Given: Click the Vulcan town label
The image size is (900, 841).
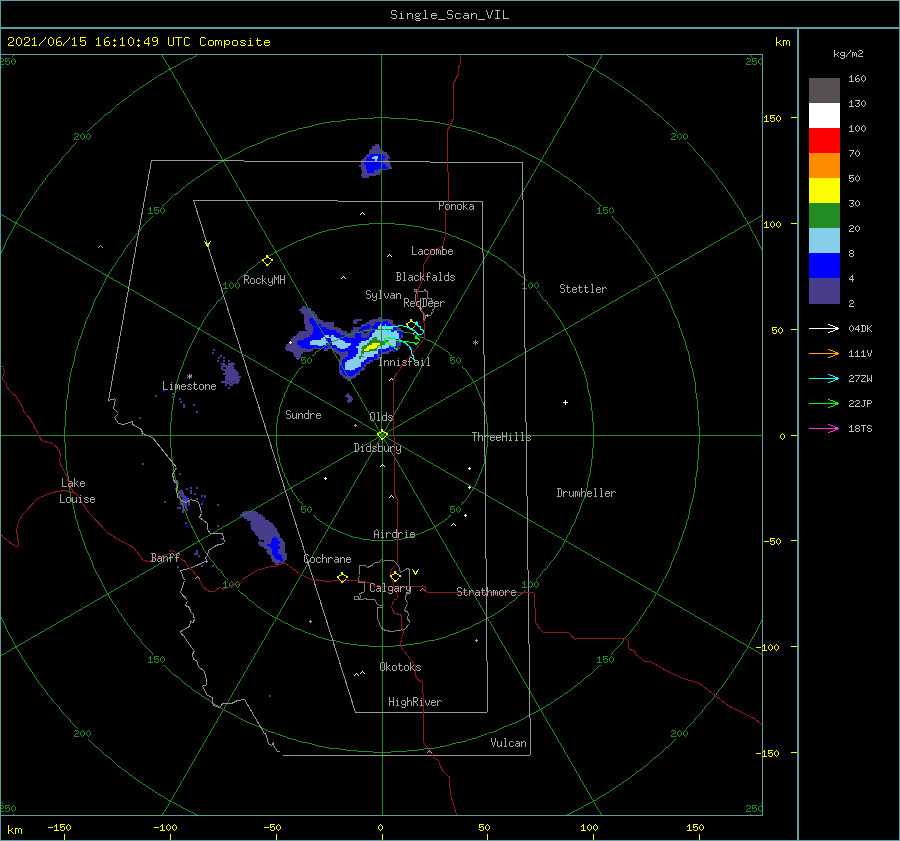Looking at the screenshot, I should 509,743.
